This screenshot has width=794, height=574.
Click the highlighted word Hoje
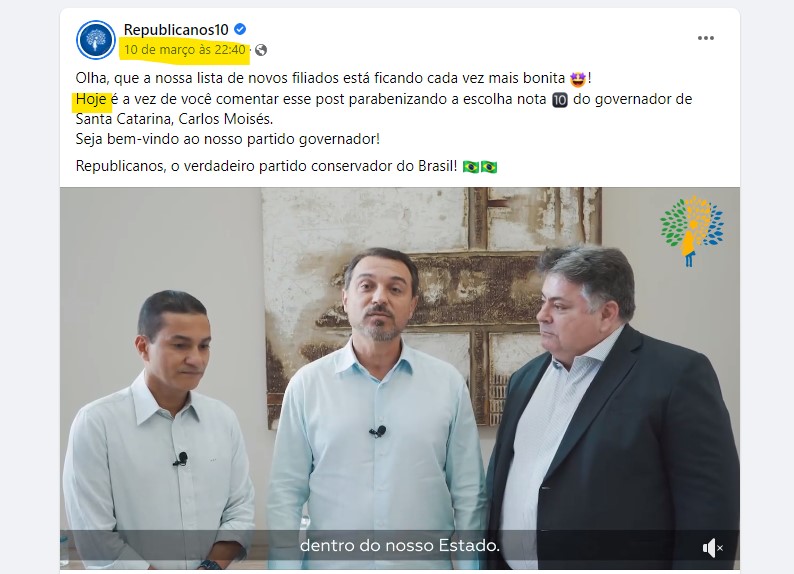pos(91,99)
